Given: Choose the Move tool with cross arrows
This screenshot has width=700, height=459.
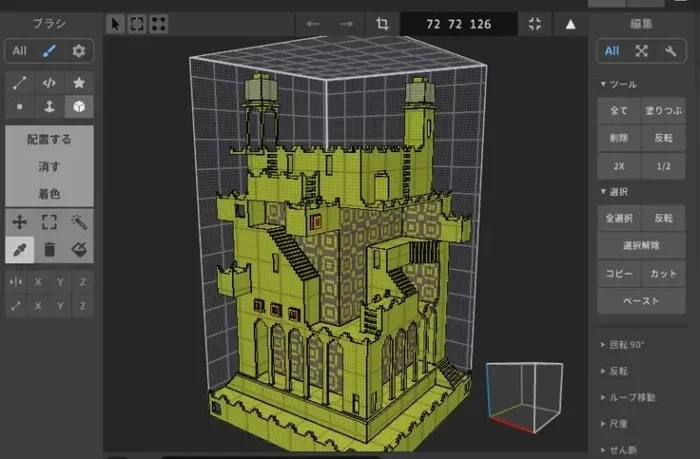Looking at the screenshot, I should coord(20,222).
